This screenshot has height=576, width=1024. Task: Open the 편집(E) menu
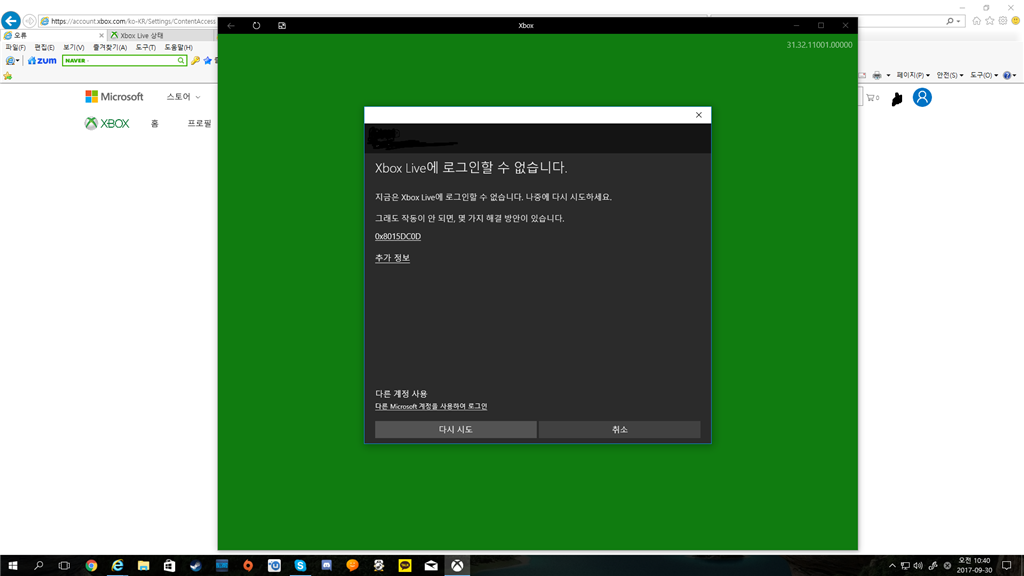point(44,48)
